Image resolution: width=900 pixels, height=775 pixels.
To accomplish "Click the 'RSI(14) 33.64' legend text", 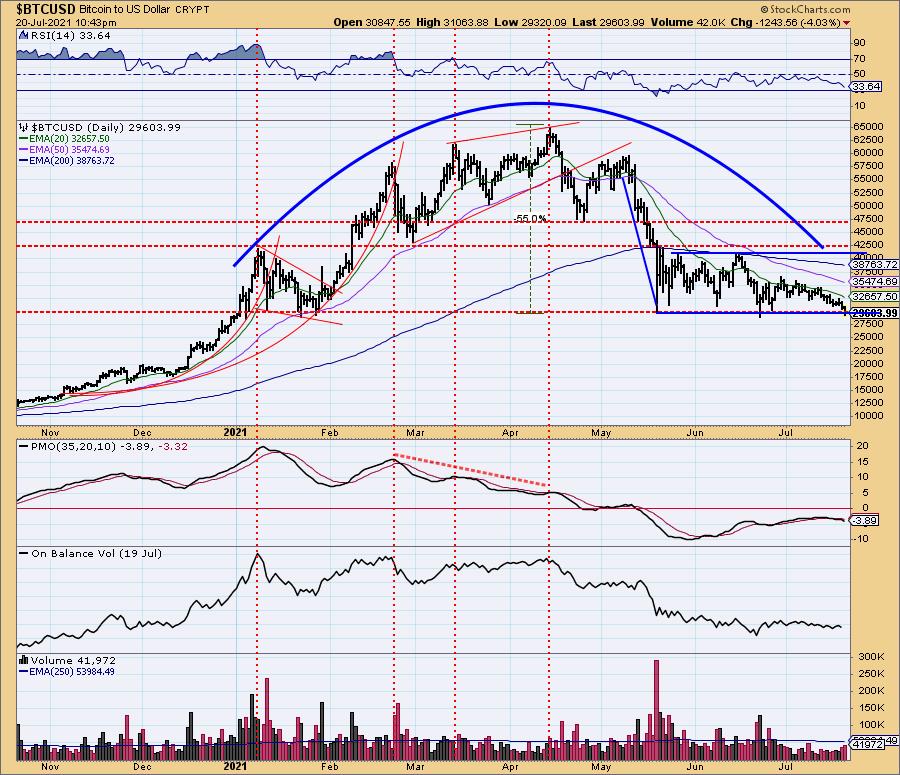I will pos(70,35).
